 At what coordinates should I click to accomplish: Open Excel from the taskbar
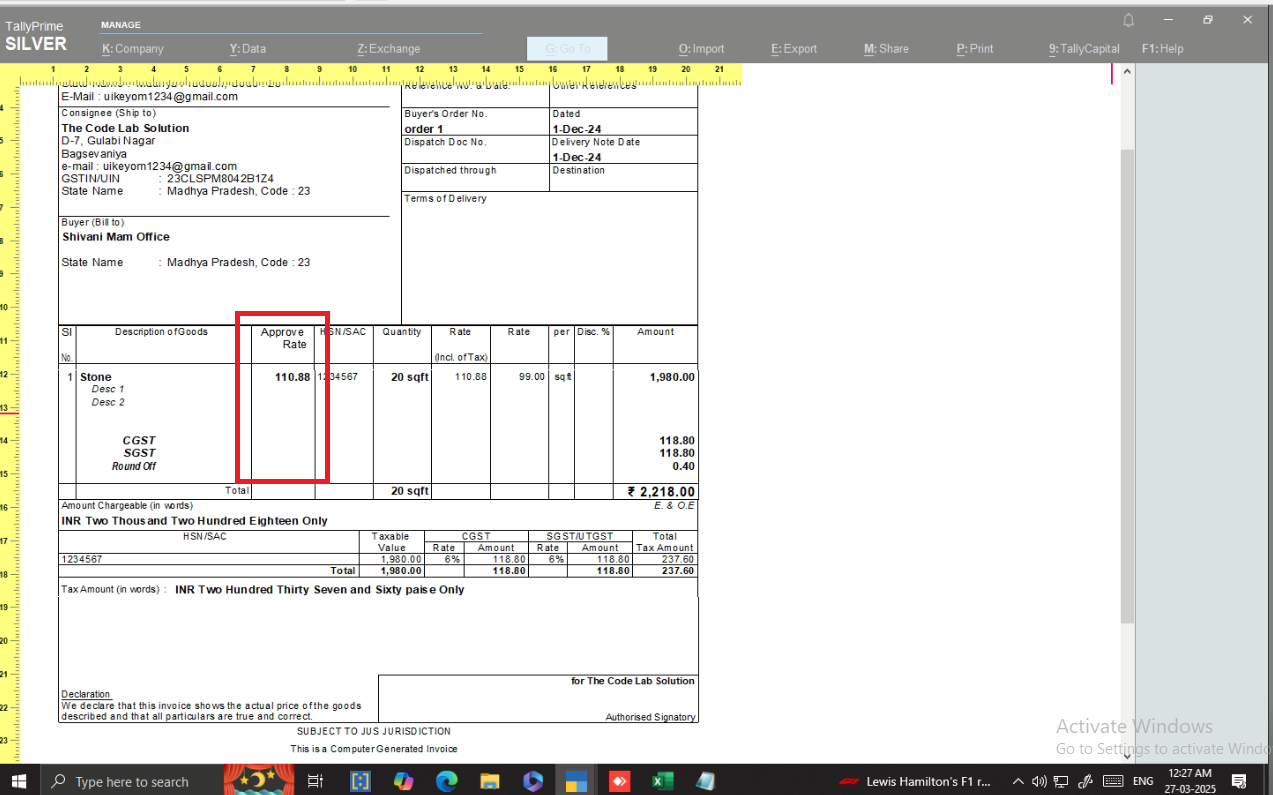click(x=662, y=781)
